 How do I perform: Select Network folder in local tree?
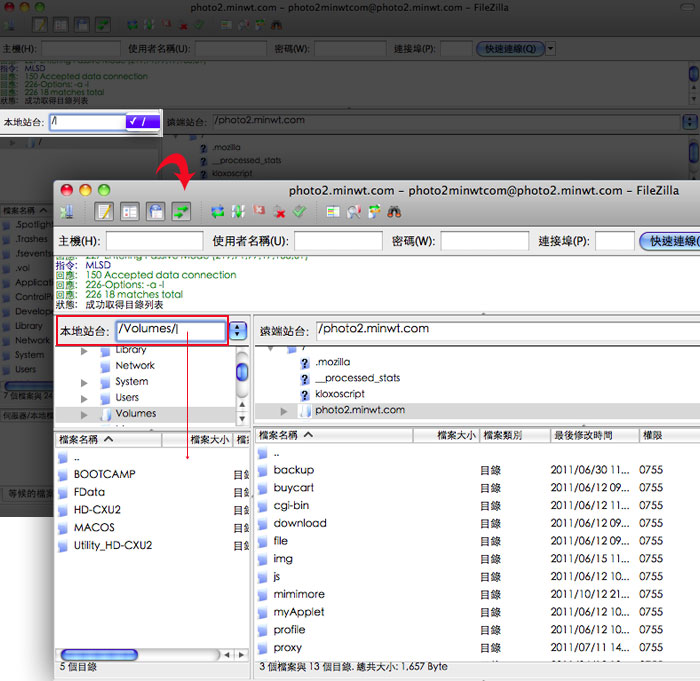[x=135, y=365]
